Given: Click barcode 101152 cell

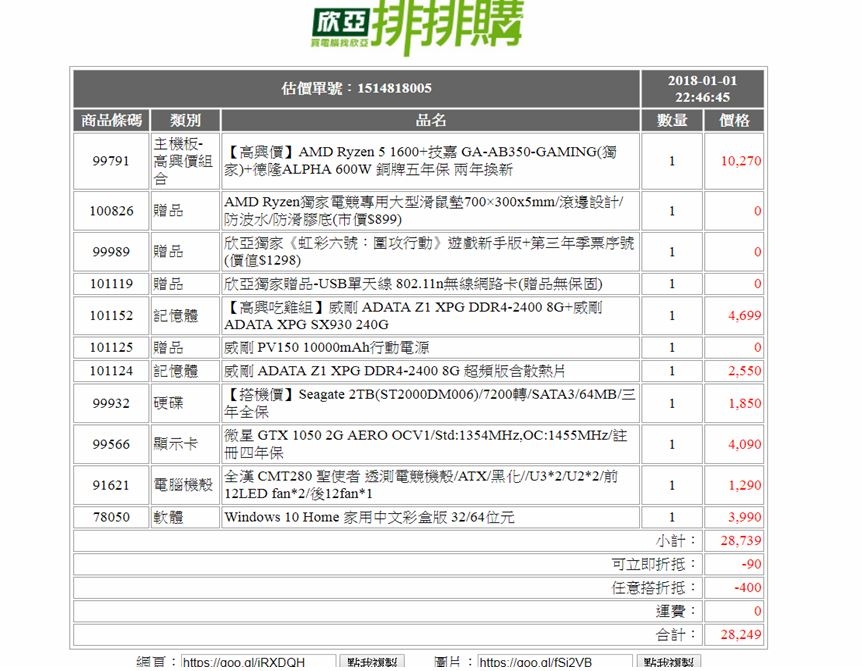Looking at the screenshot, I should (x=111, y=315).
